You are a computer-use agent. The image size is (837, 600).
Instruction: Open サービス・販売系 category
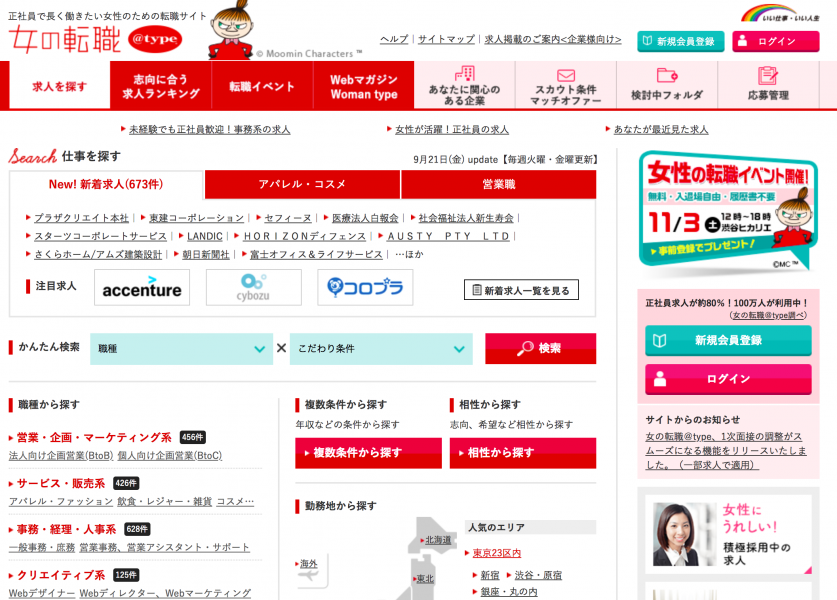tap(61, 483)
